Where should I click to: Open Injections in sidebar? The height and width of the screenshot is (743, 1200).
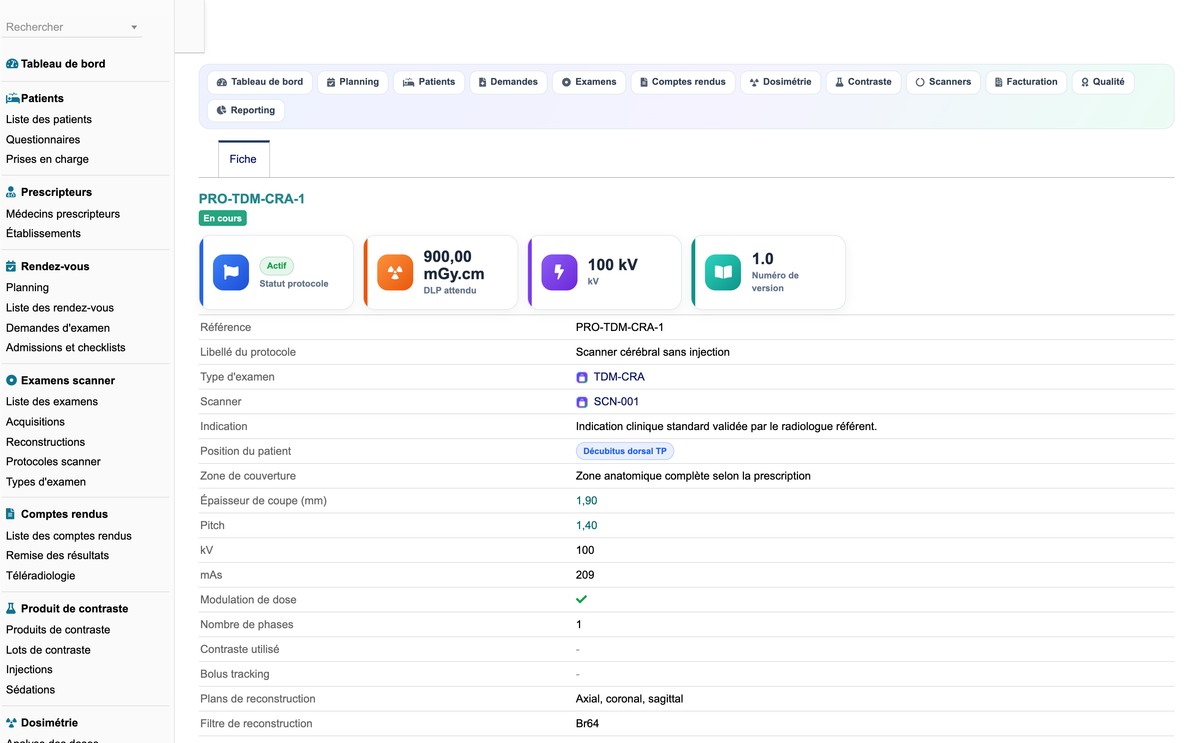point(29,670)
